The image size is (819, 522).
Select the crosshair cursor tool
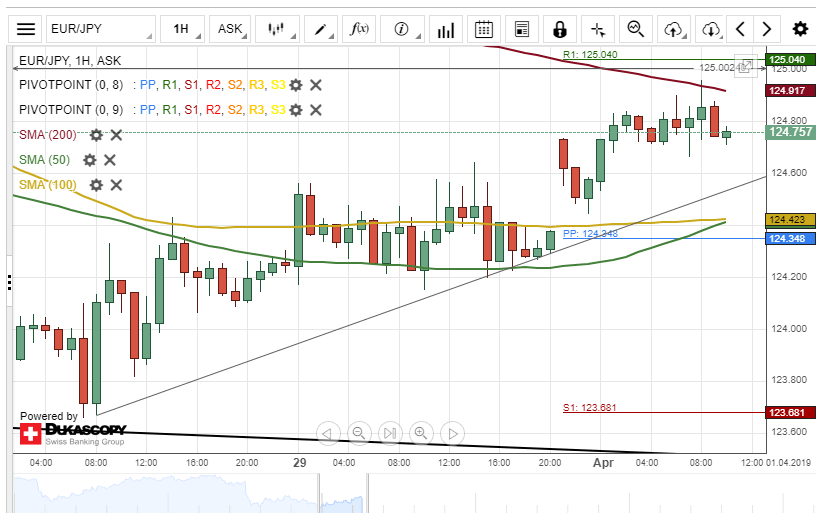(x=598, y=29)
